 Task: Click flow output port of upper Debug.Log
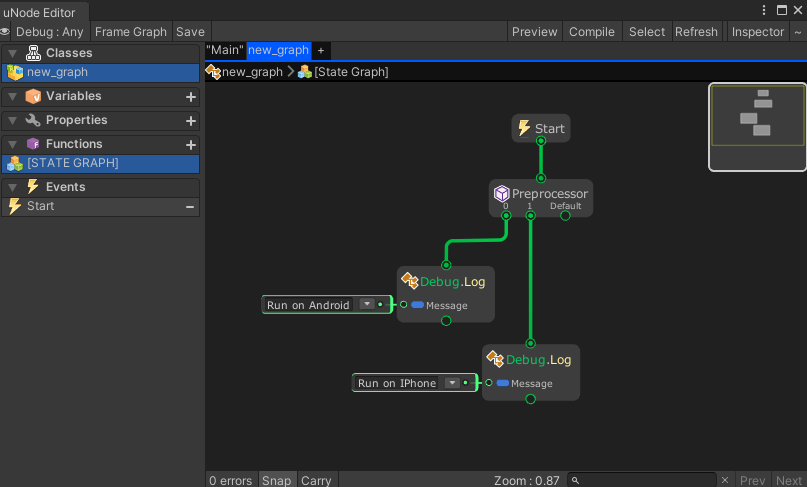pyautogui.click(x=446, y=321)
